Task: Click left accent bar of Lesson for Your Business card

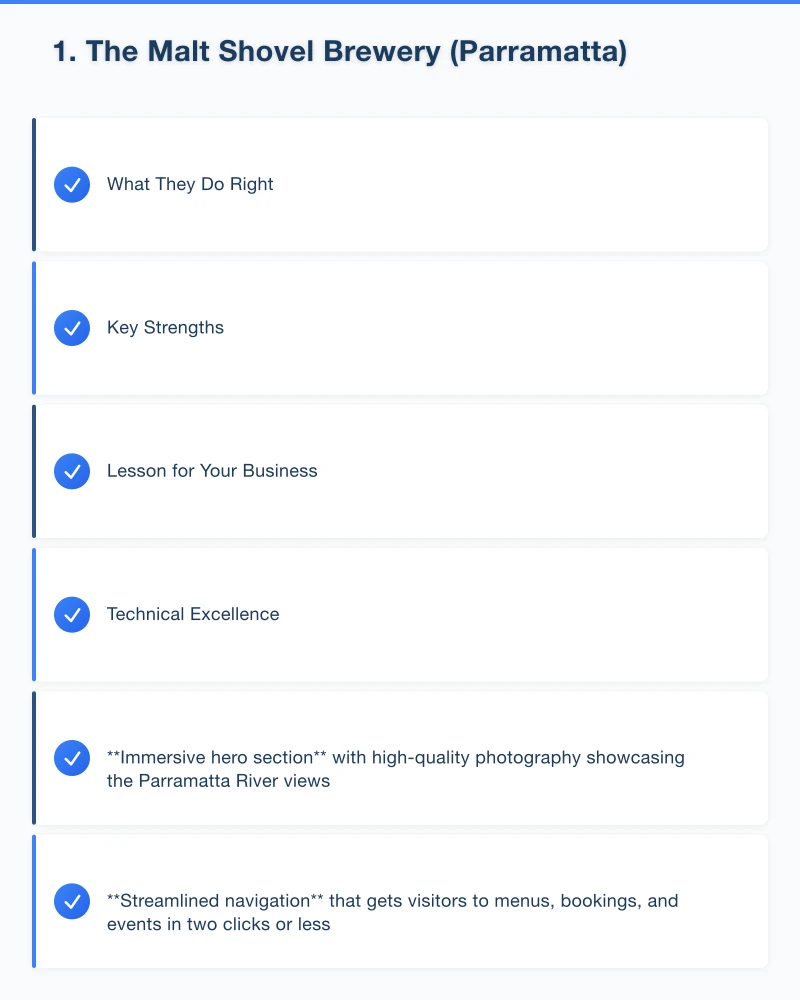Action: pos(34,471)
